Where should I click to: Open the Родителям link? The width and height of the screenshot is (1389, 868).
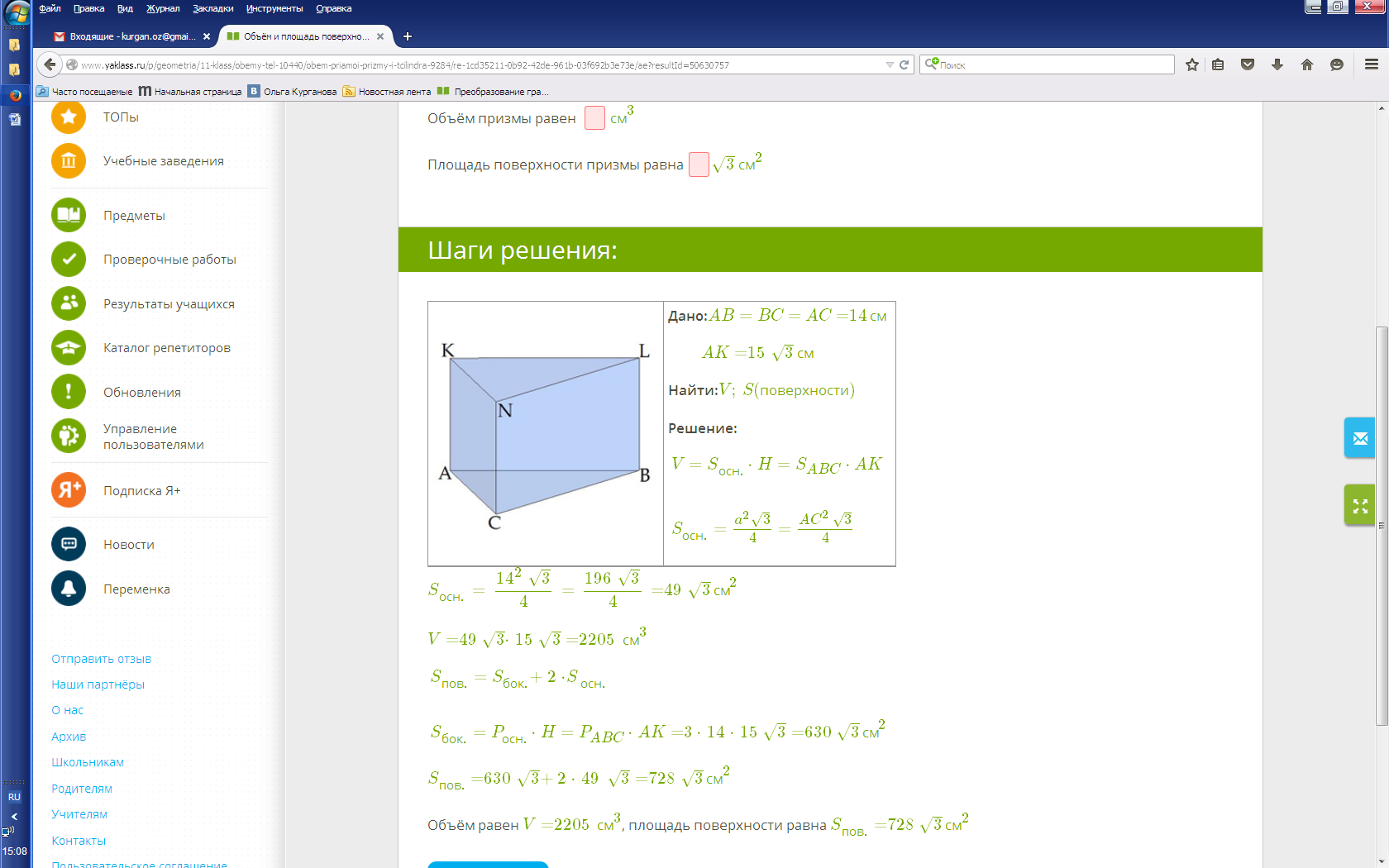(x=82, y=789)
